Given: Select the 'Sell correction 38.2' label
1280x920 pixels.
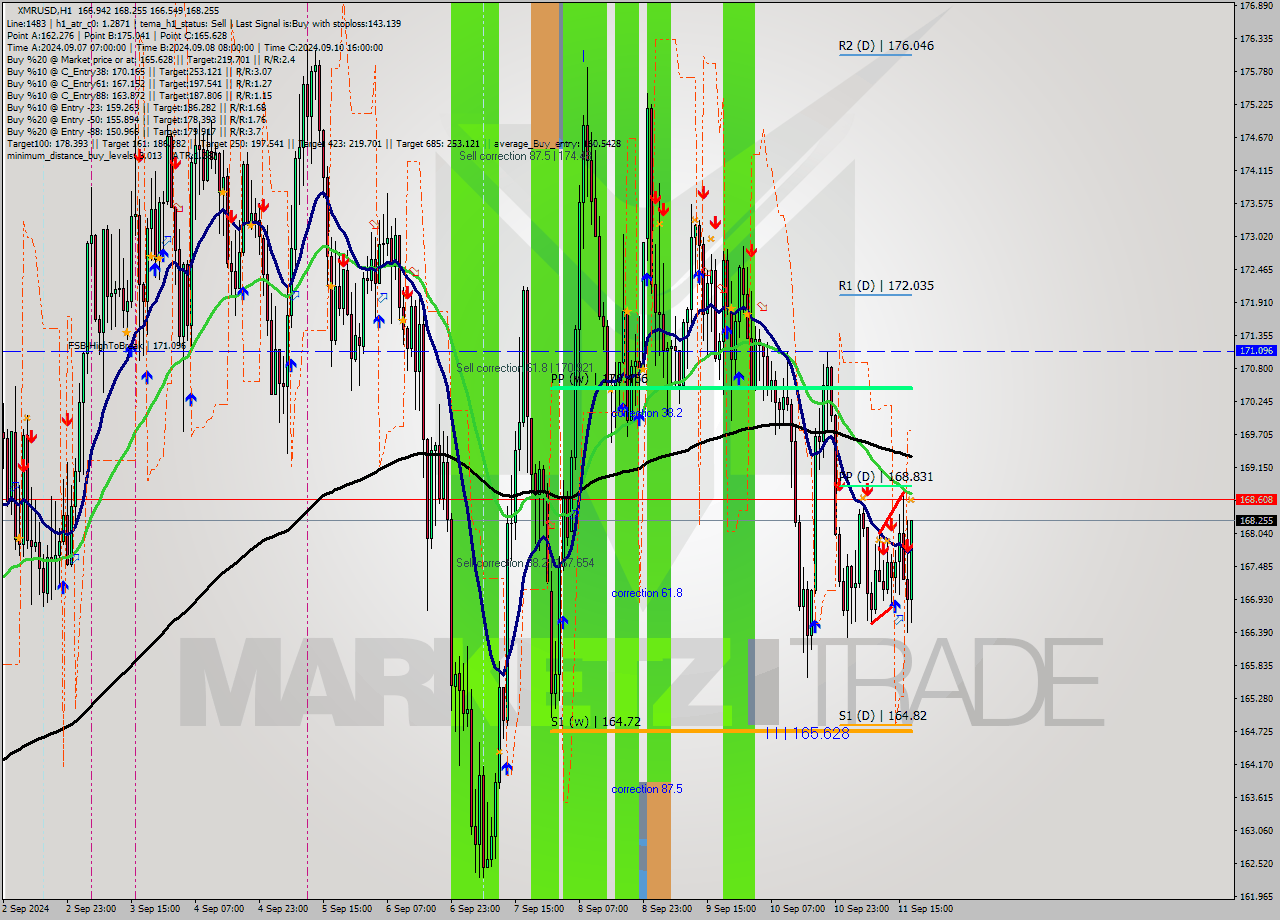Looking at the screenshot, I should [525, 563].
